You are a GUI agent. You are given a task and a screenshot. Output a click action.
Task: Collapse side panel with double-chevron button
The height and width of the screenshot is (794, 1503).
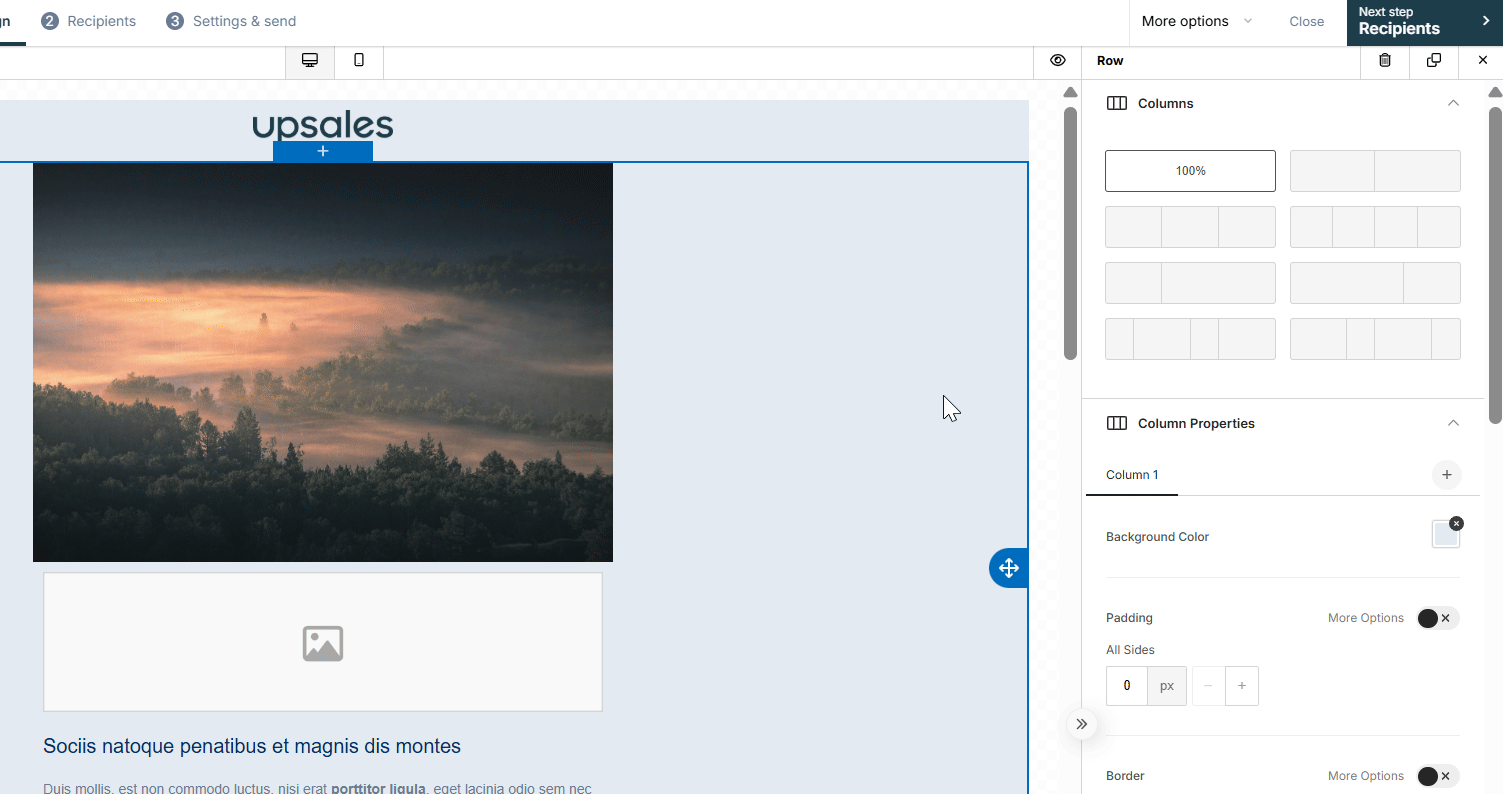pyautogui.click(x=1081, y=724)
